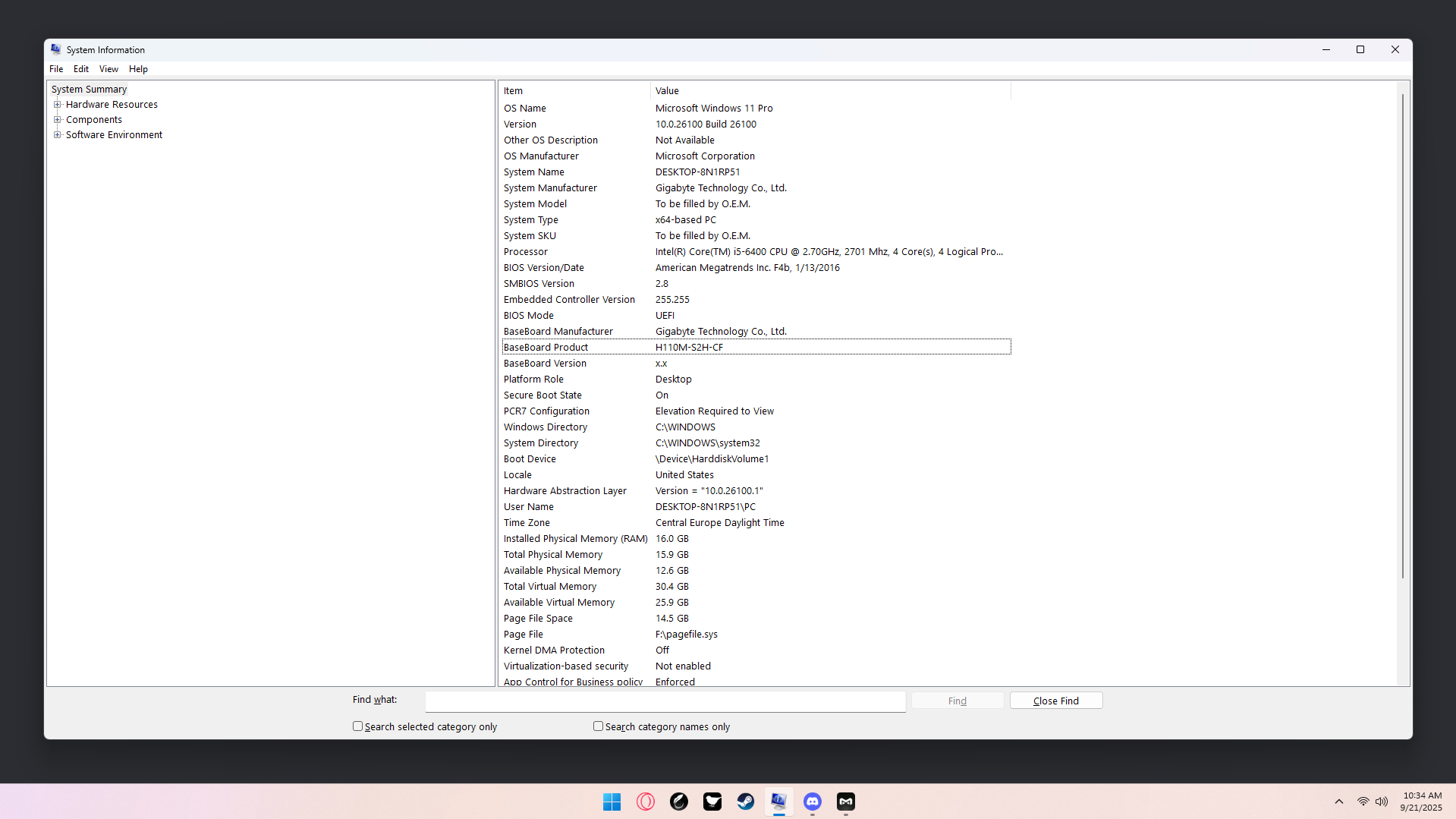
Task: Select the Installed Physical Memory (RAM) row
Action: click(756, 539)
